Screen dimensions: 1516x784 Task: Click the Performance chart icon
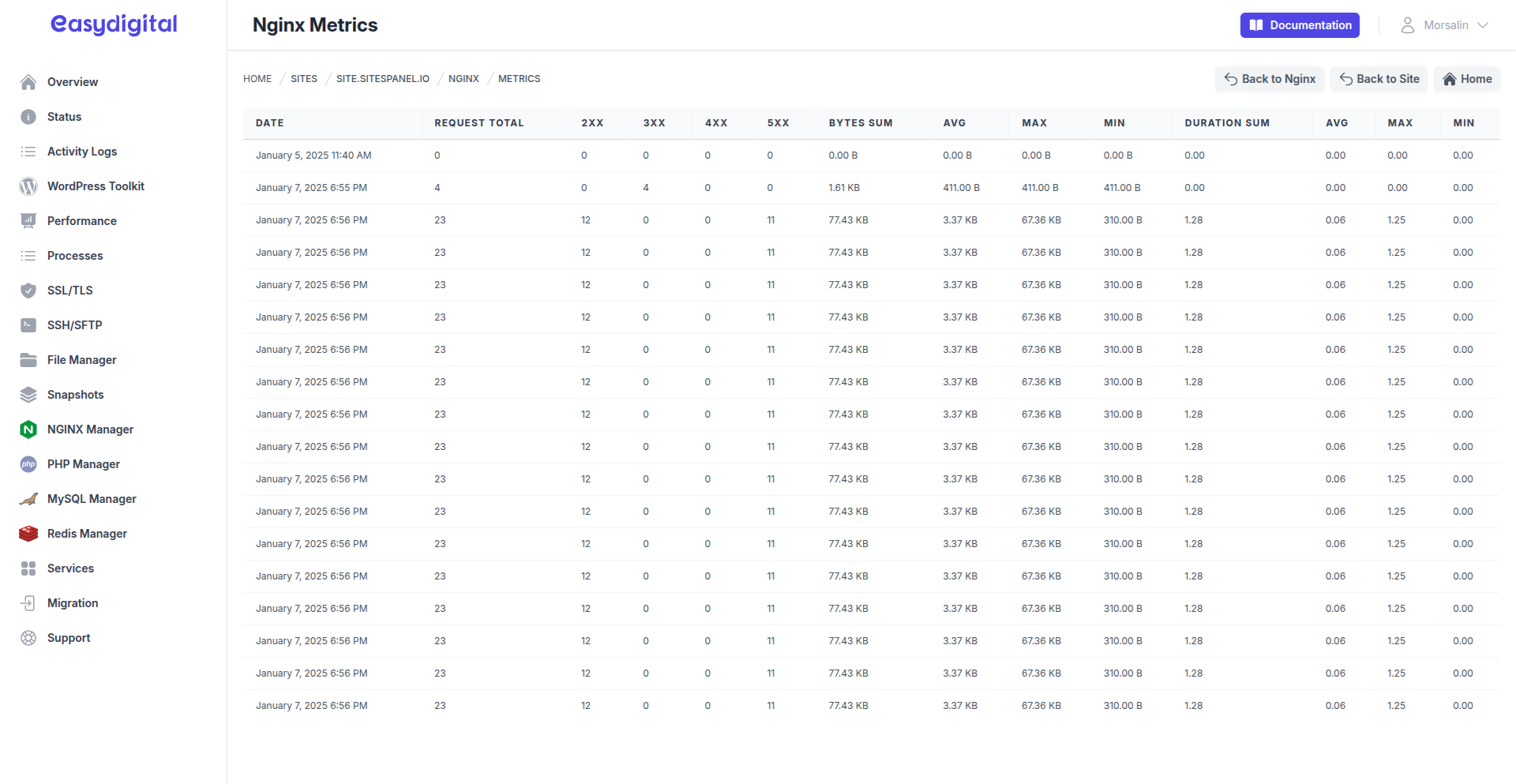[x=28, y=221]
